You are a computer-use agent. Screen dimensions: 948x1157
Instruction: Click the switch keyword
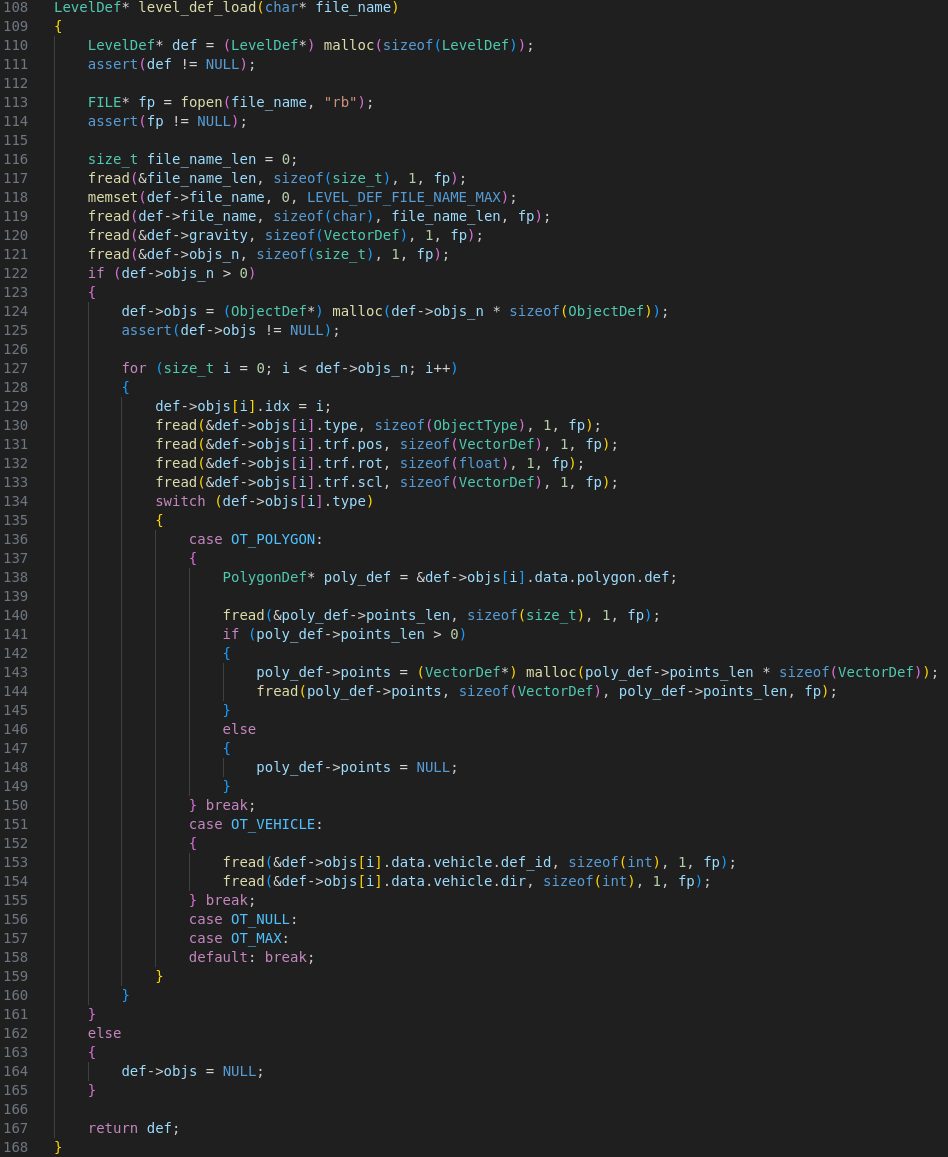(180, 502)
